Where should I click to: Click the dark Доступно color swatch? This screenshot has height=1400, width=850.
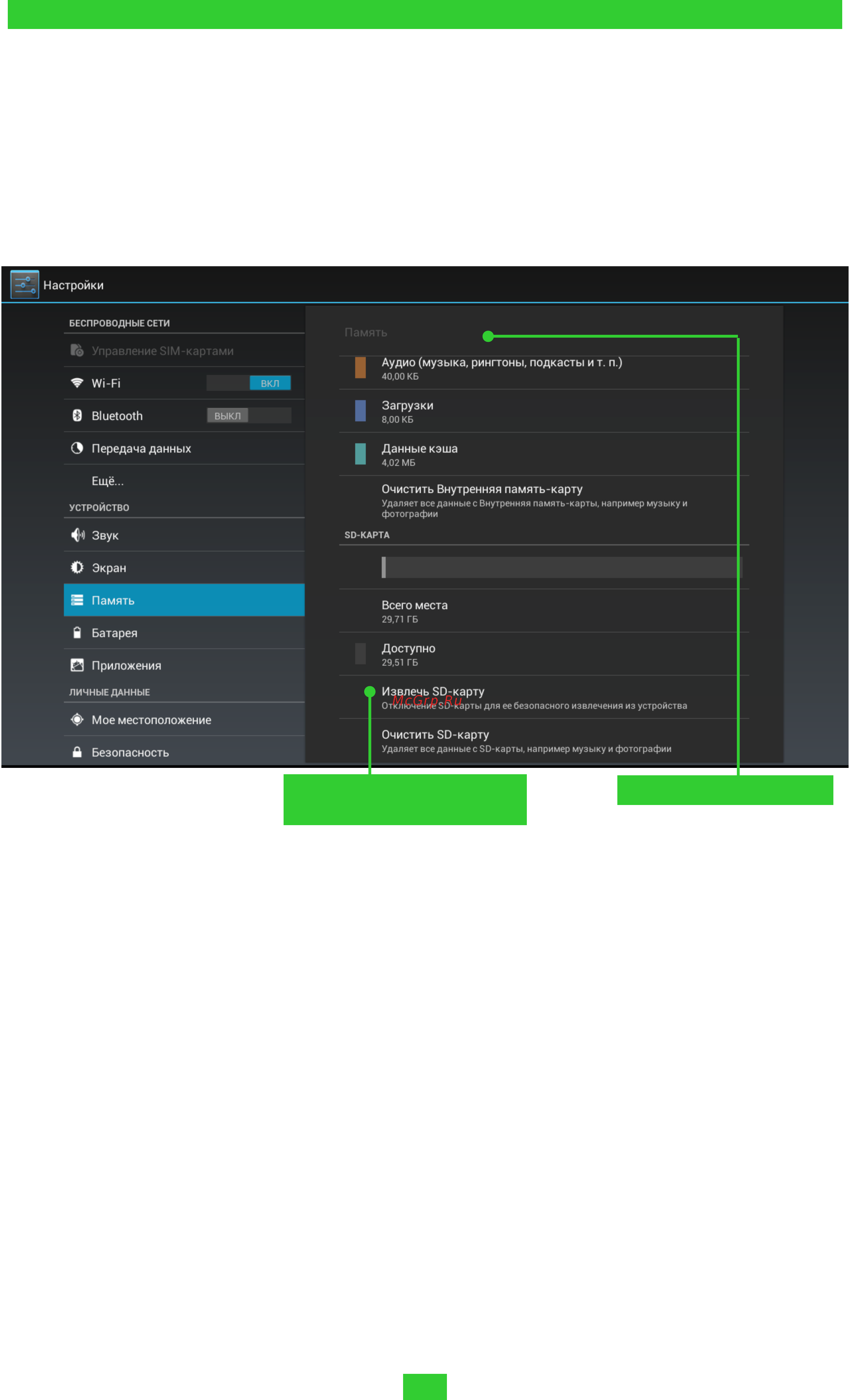[360, 654]
